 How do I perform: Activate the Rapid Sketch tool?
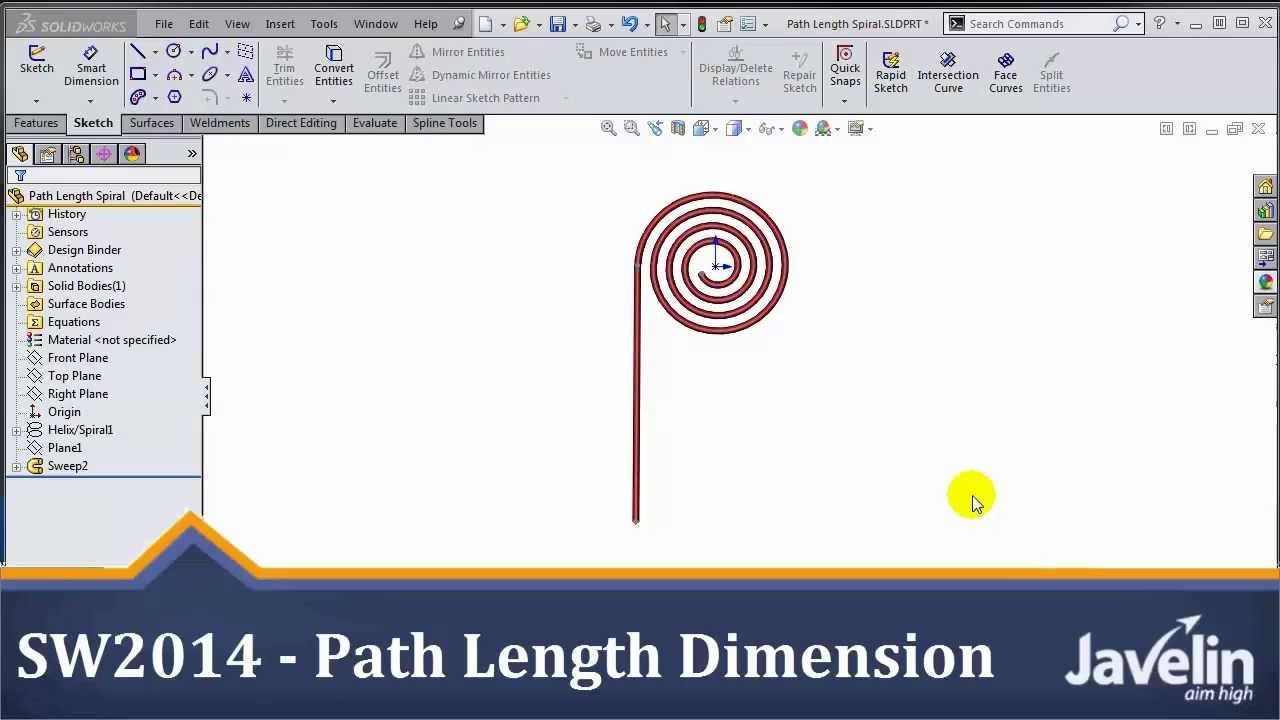[890, 73]
